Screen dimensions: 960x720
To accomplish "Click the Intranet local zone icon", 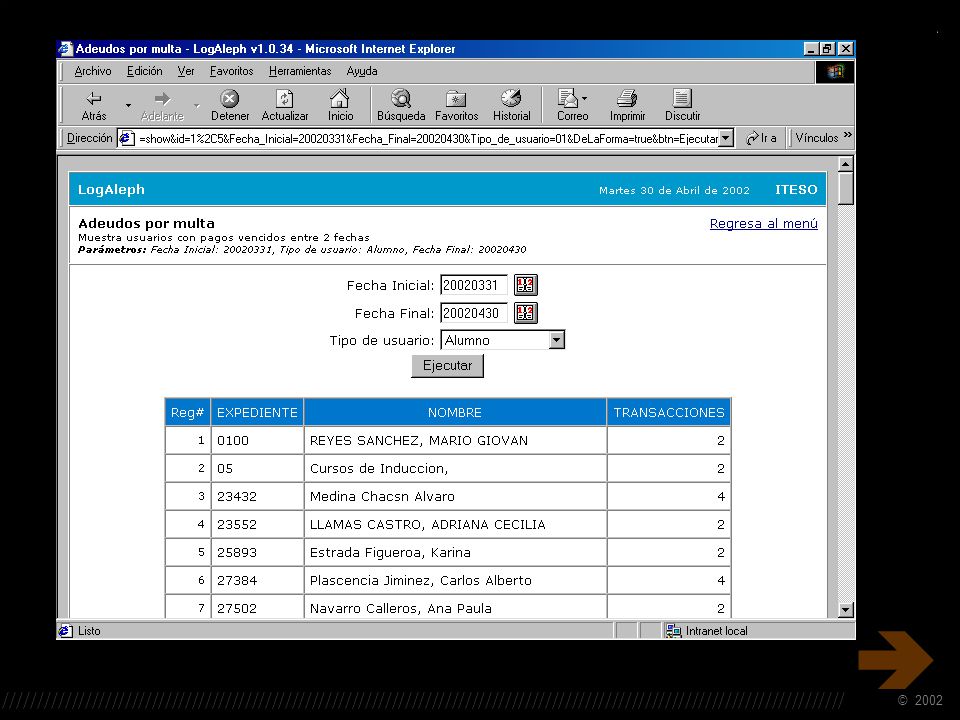I will (673, 631).
